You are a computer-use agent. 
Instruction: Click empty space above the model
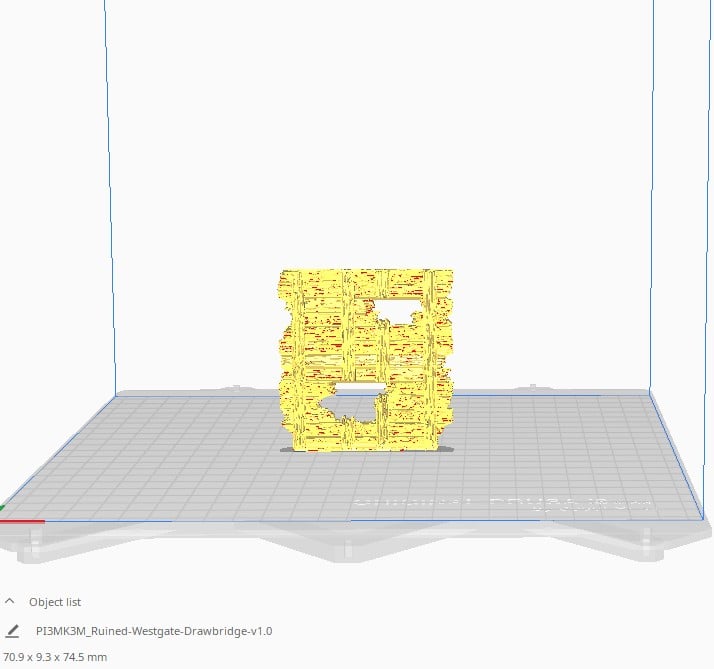point(365,150)
